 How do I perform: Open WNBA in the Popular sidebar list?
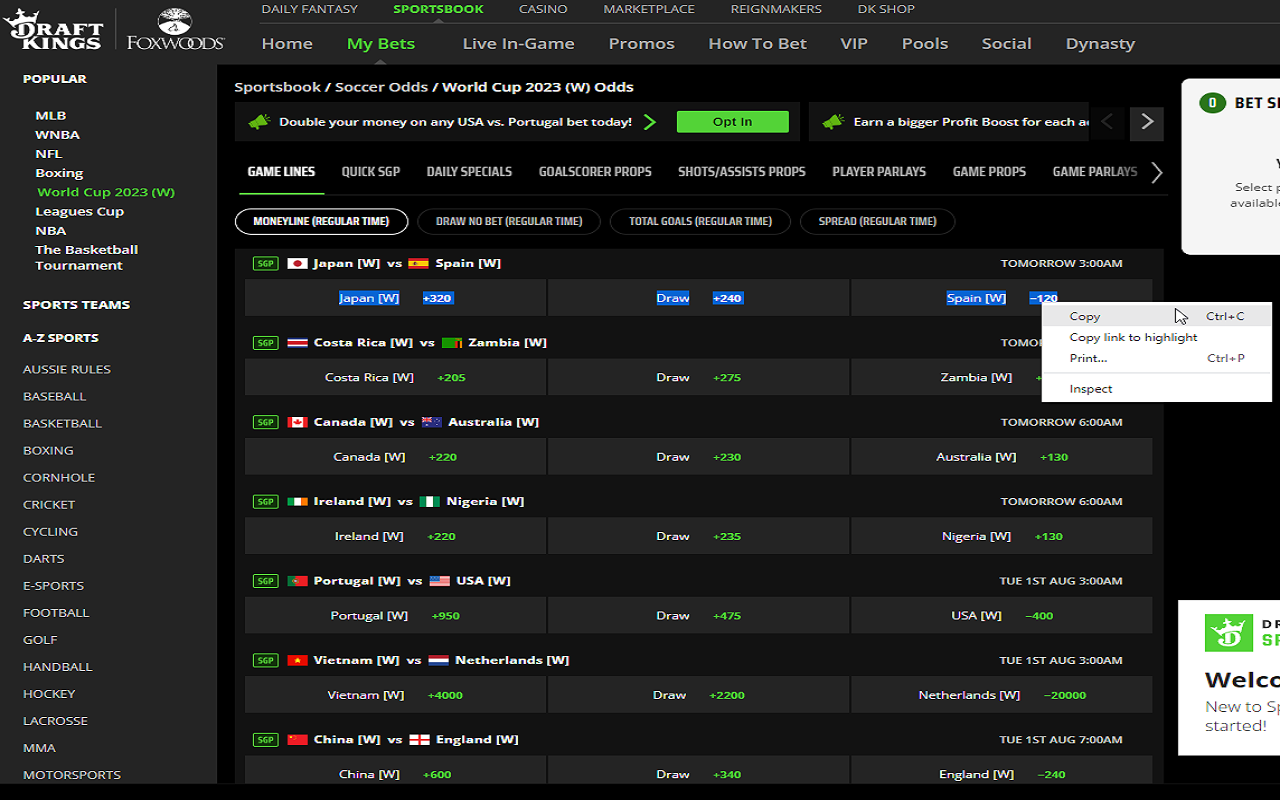[x=57, y=135]
